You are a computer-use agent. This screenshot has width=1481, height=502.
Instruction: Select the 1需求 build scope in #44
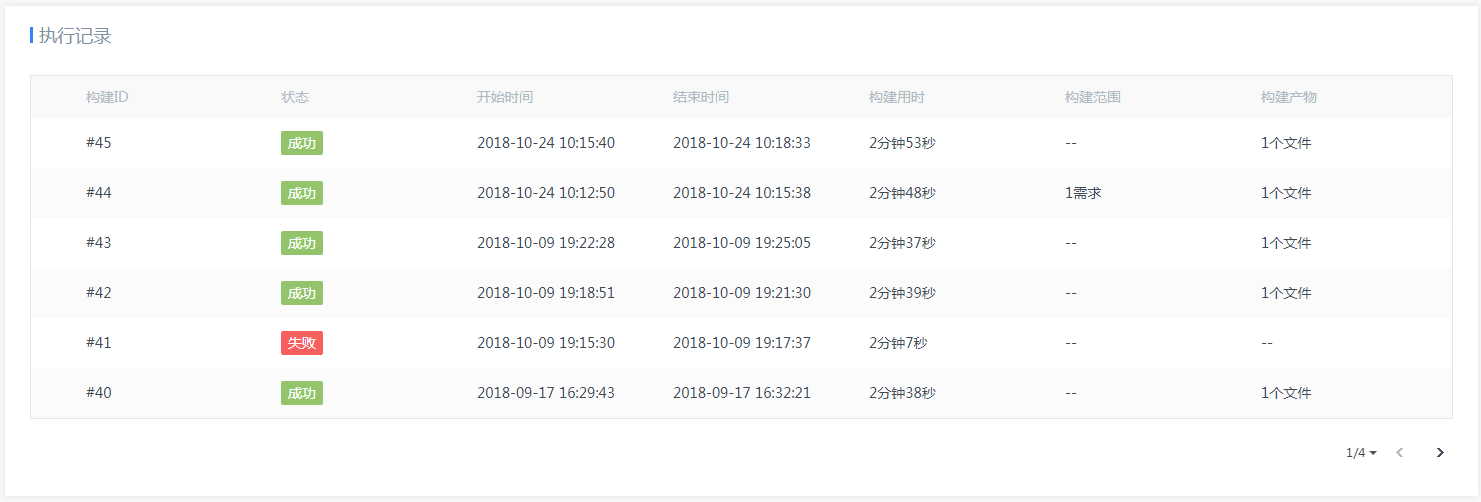coord(1083,193)
